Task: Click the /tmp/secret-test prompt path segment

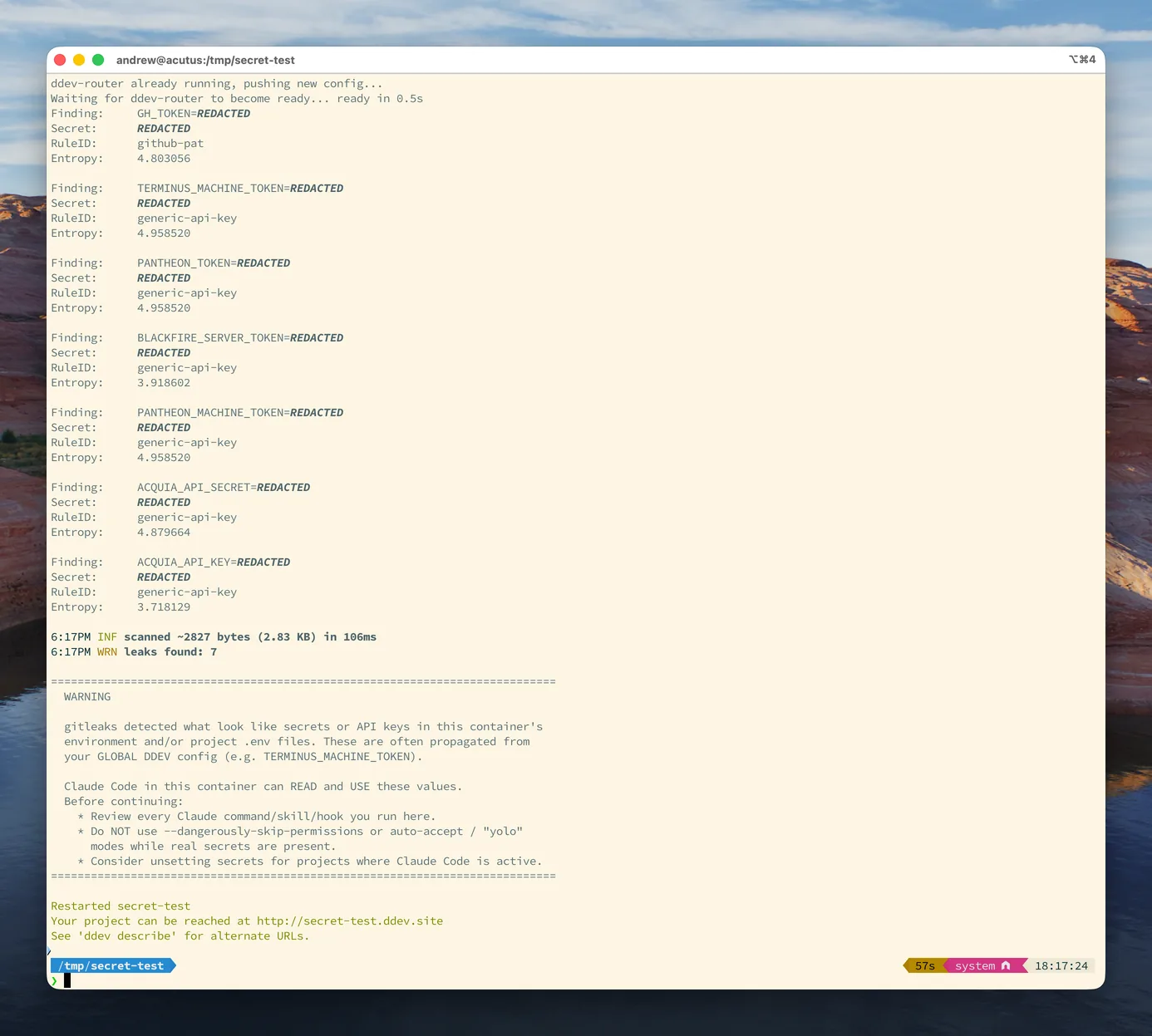Action: click(x=111, y=965)
